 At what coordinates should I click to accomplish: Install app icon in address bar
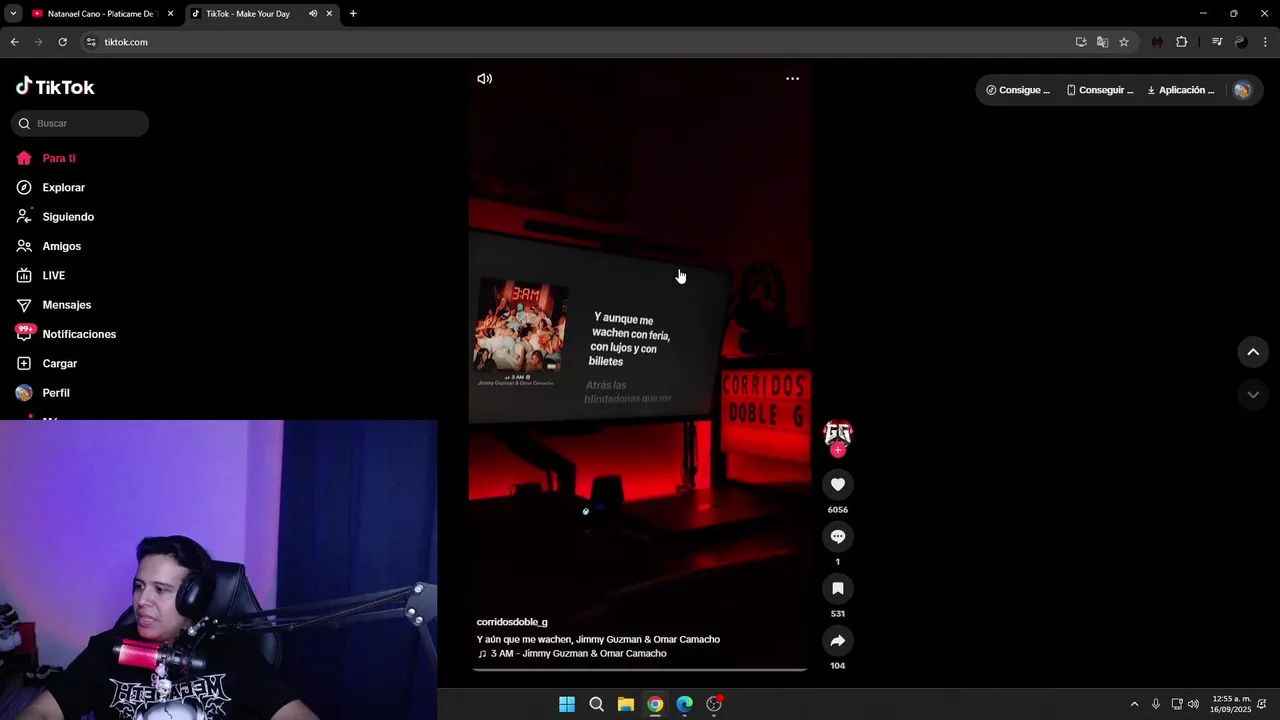[x=1081, y=42]
